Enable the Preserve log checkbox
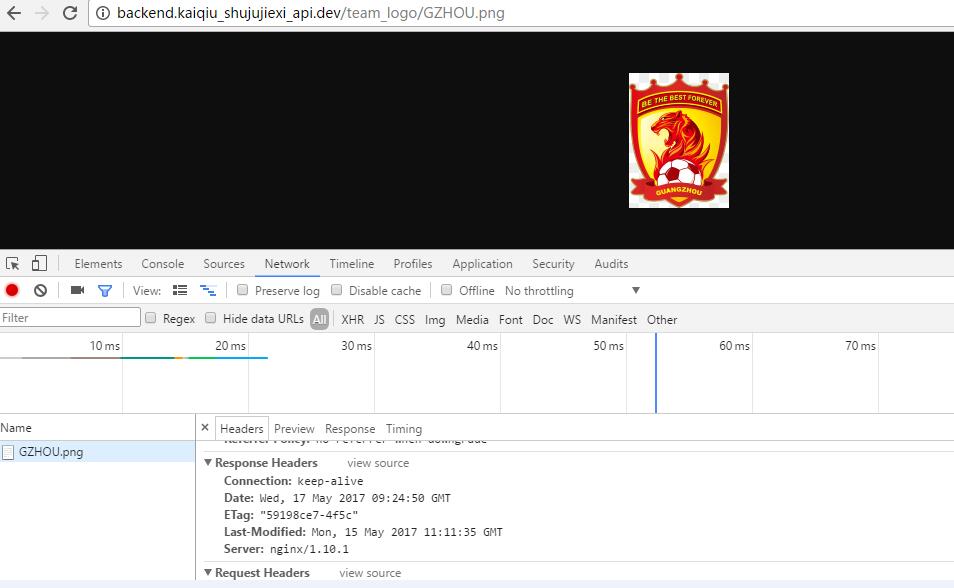 point(242,290)
